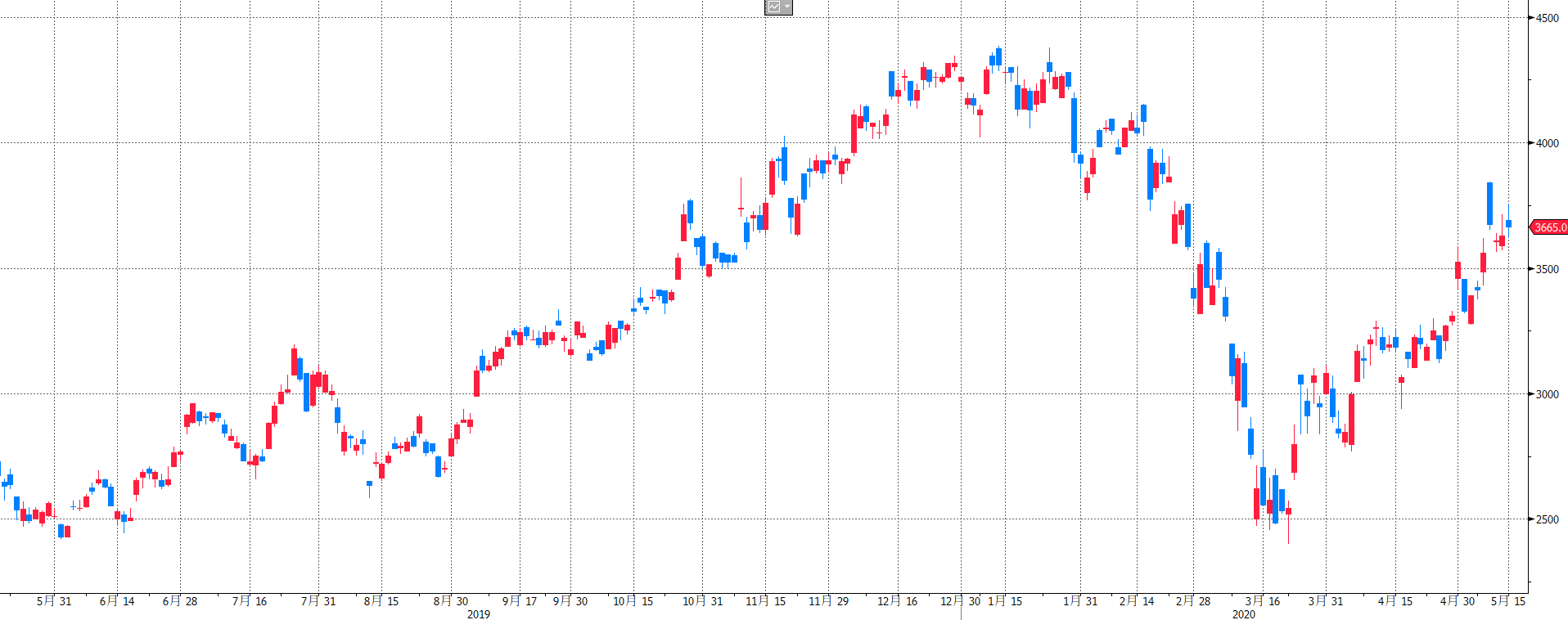Click the 2020 year label on axis
This screenshot has height=620, width=1568.
point(1244,614)
